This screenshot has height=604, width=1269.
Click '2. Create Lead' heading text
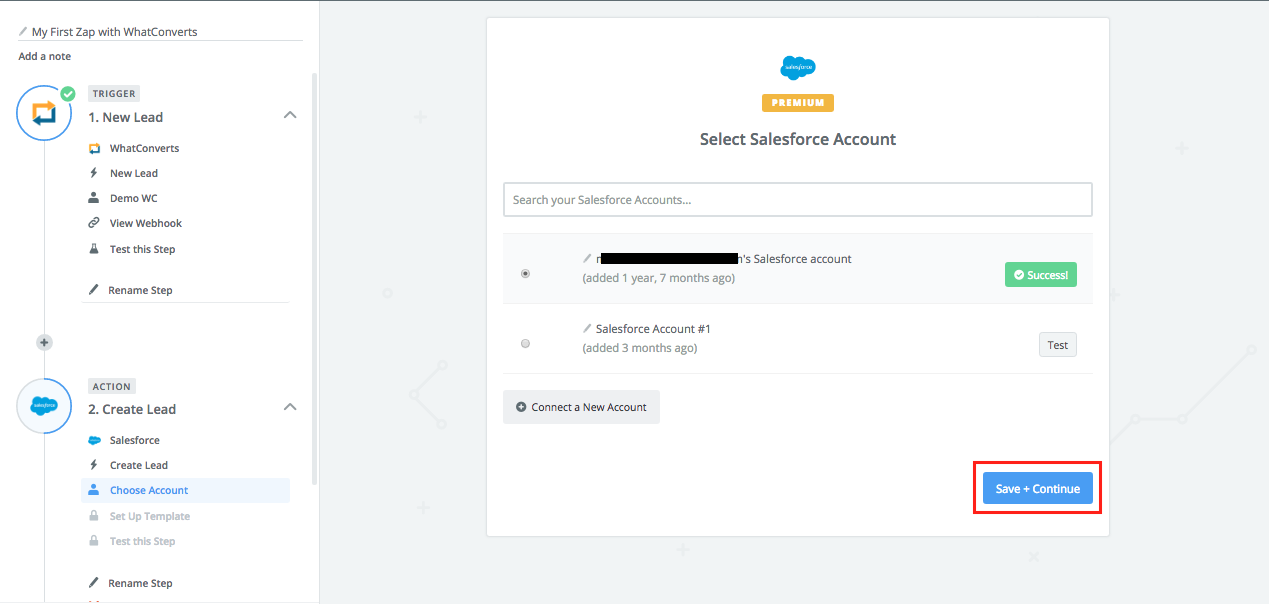[x=132, y=409]
